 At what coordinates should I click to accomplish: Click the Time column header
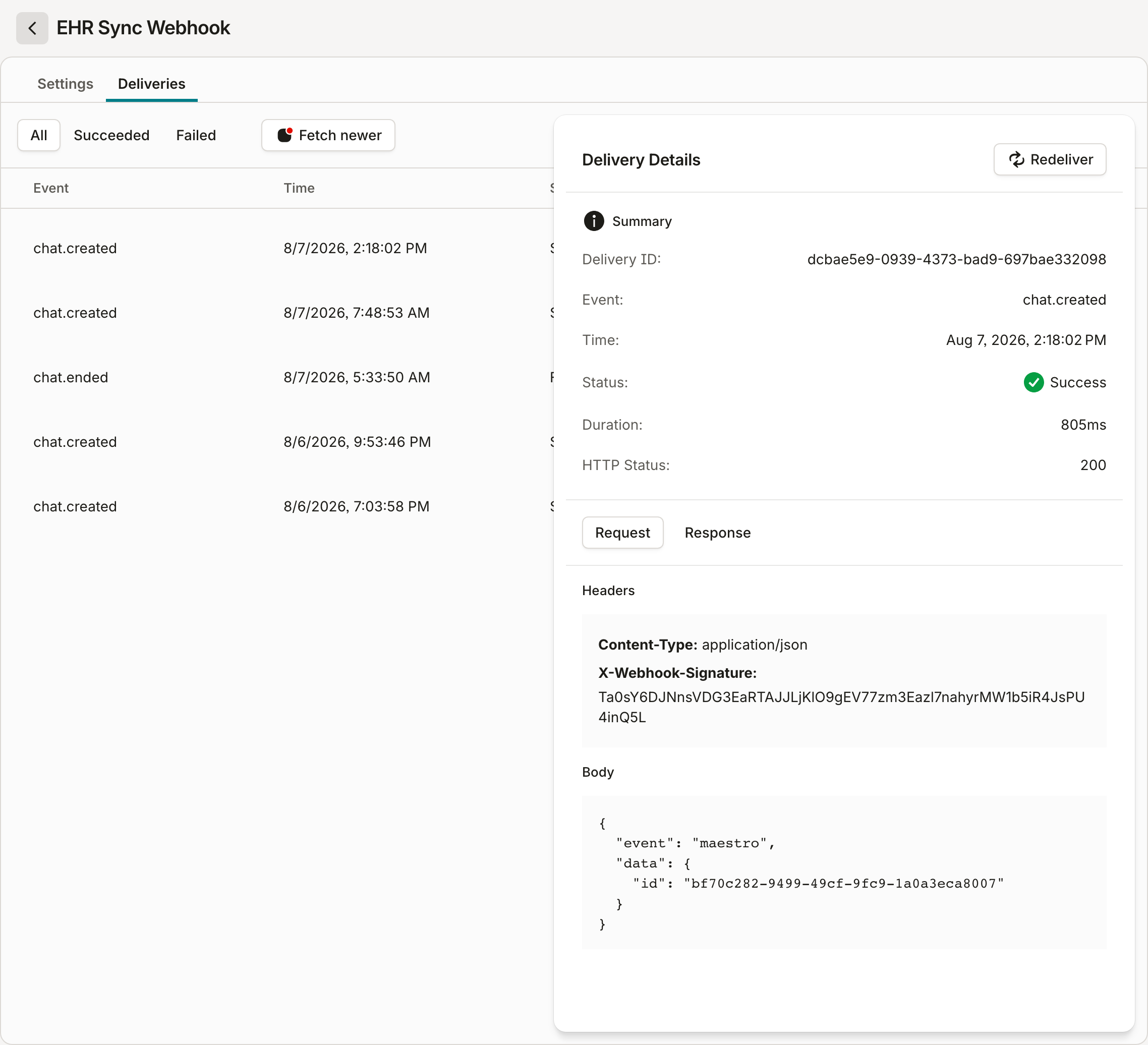[x=299, y=188]
